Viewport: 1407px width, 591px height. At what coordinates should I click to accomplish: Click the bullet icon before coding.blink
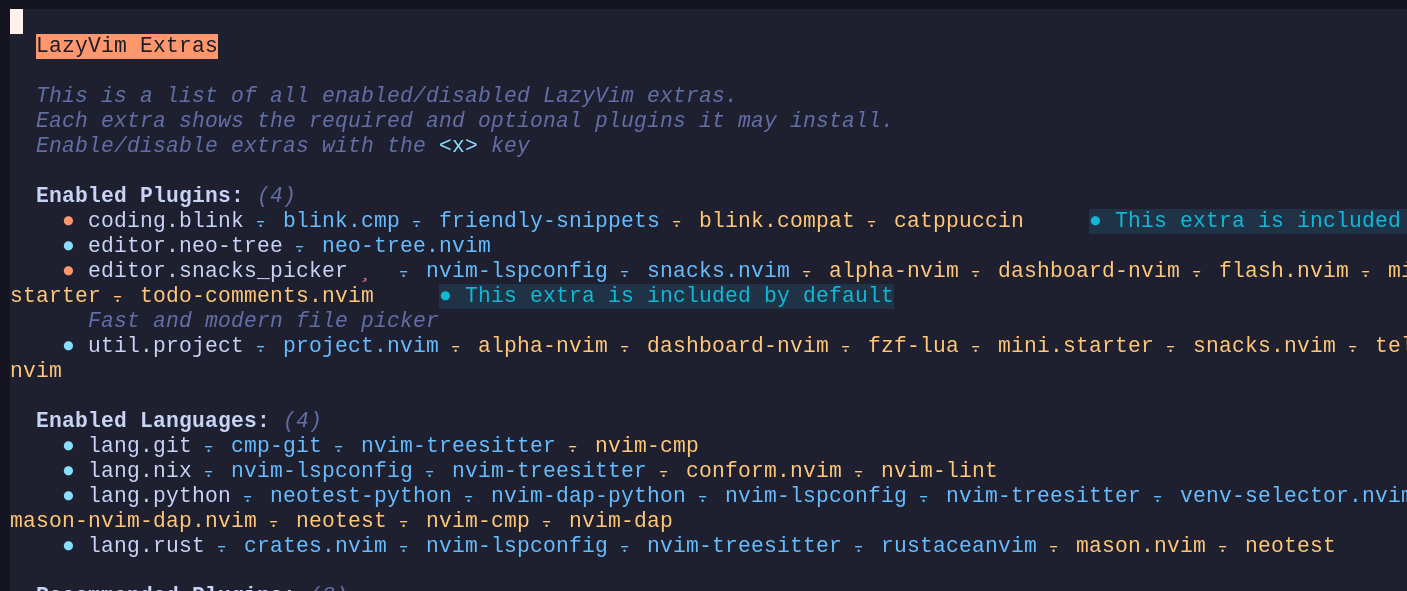(x=68, y=221)
